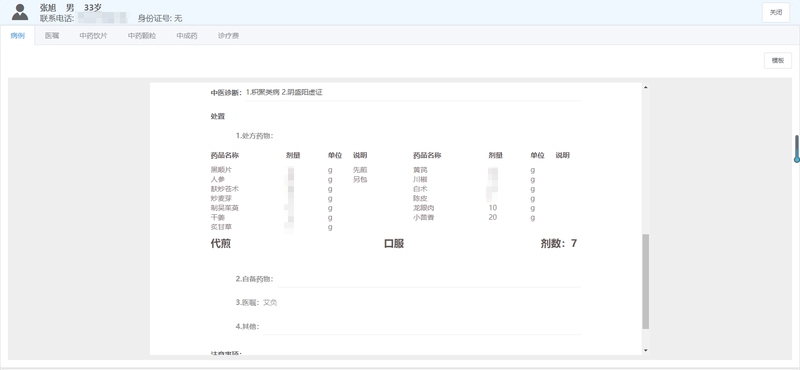
Task: Click the left 药品名称 column header
Action: pyautogui.click(x=224, y=155)
